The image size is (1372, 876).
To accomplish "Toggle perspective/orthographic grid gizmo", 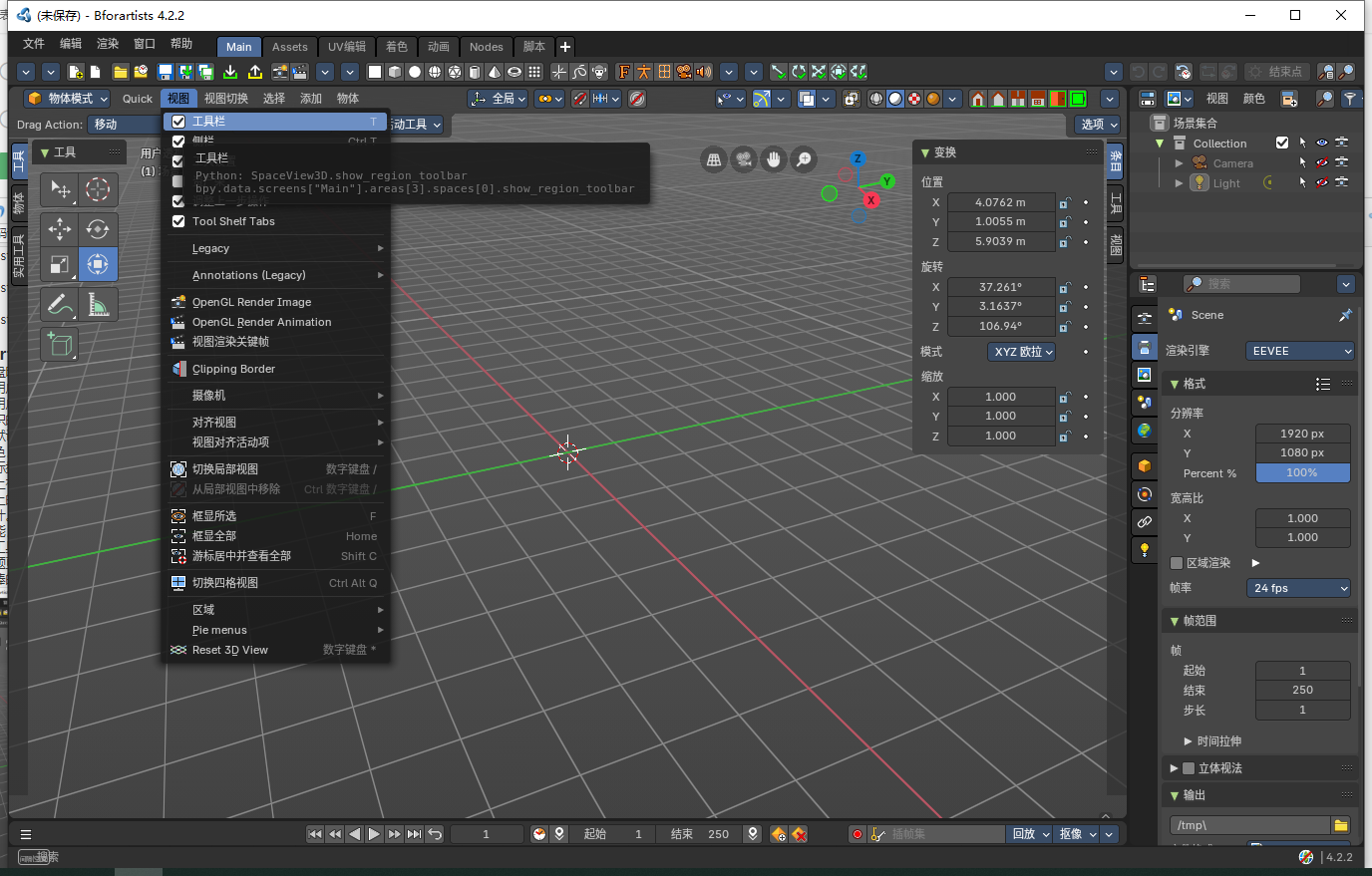I will pyautogui.click(x=714, y=159).
